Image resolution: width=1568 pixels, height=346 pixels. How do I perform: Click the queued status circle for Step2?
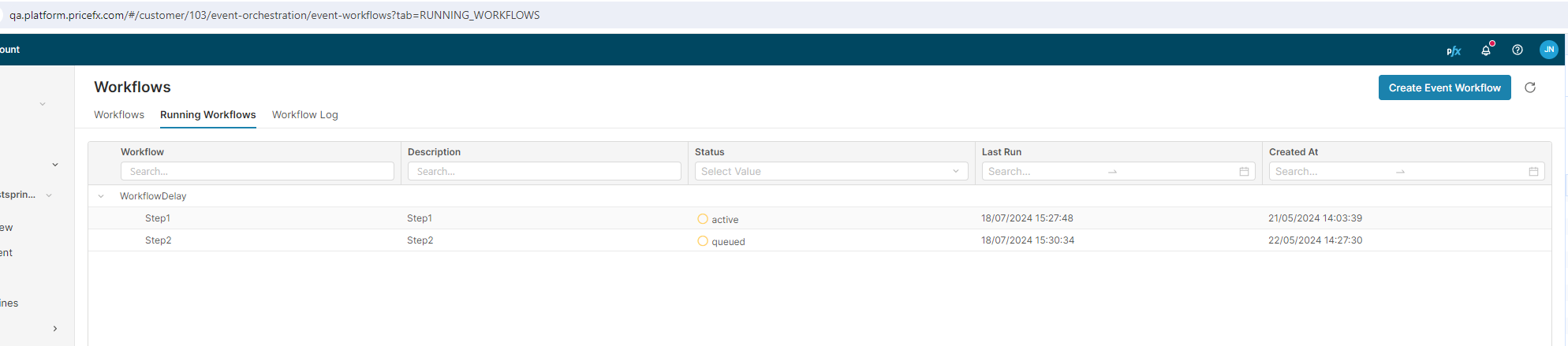point(703,241)
